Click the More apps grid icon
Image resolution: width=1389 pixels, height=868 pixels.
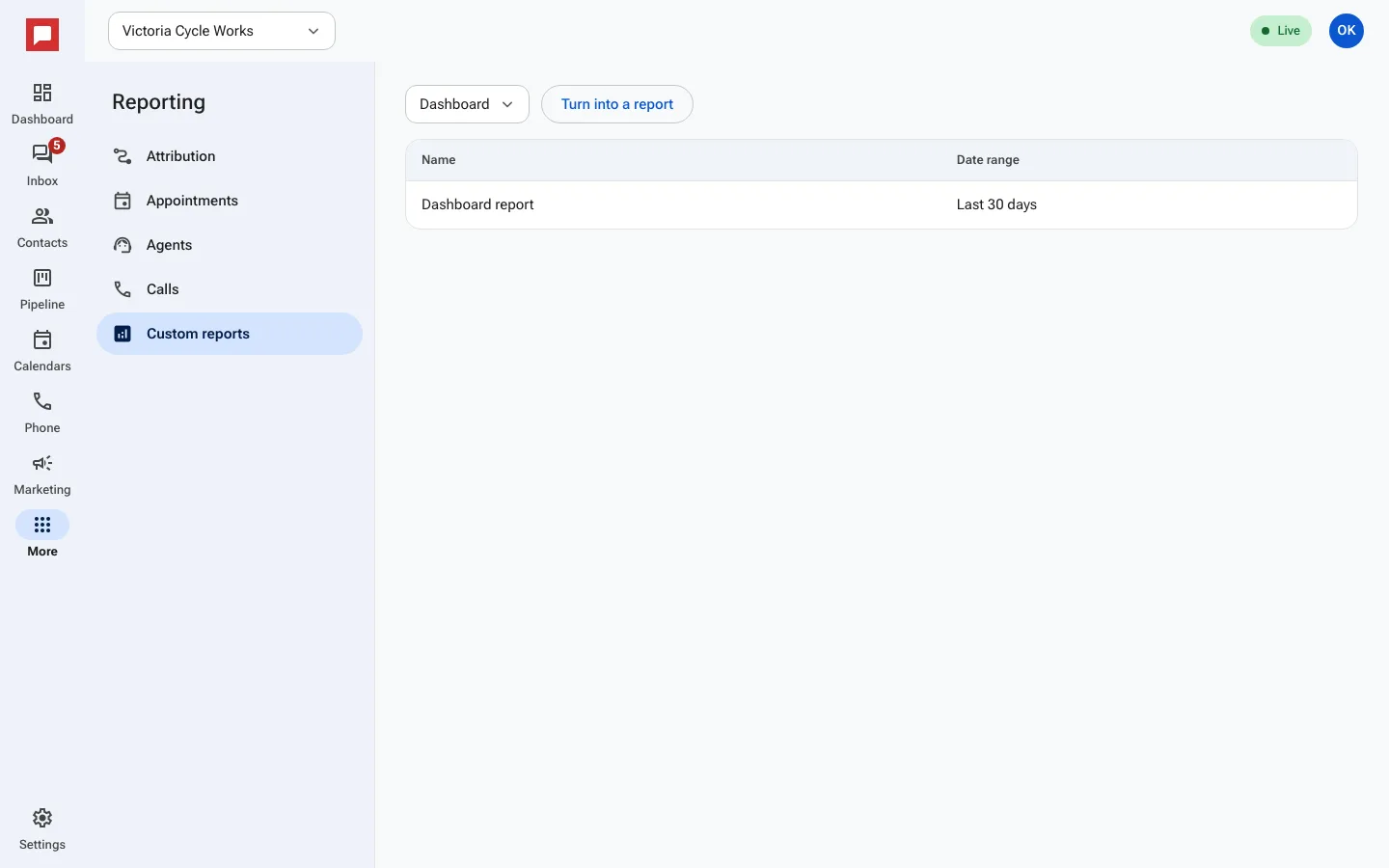42,525
